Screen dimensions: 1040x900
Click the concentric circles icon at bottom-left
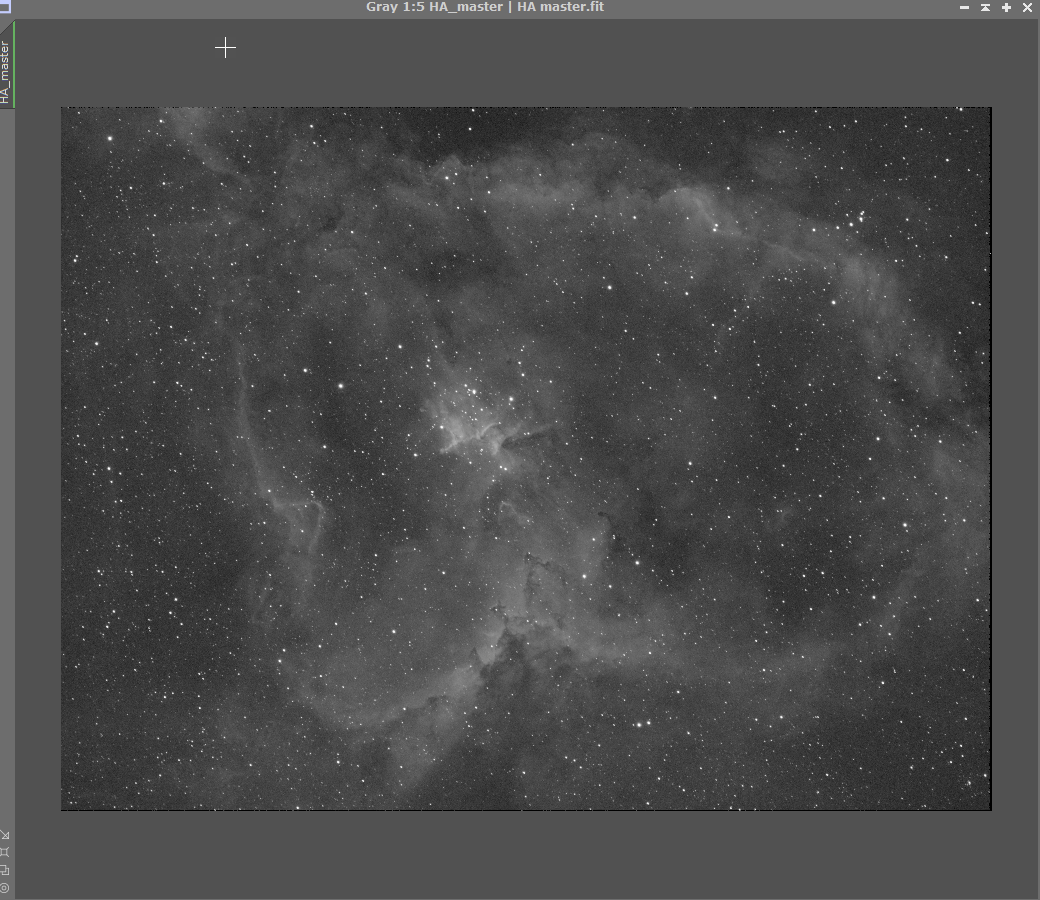click(5, 887)
